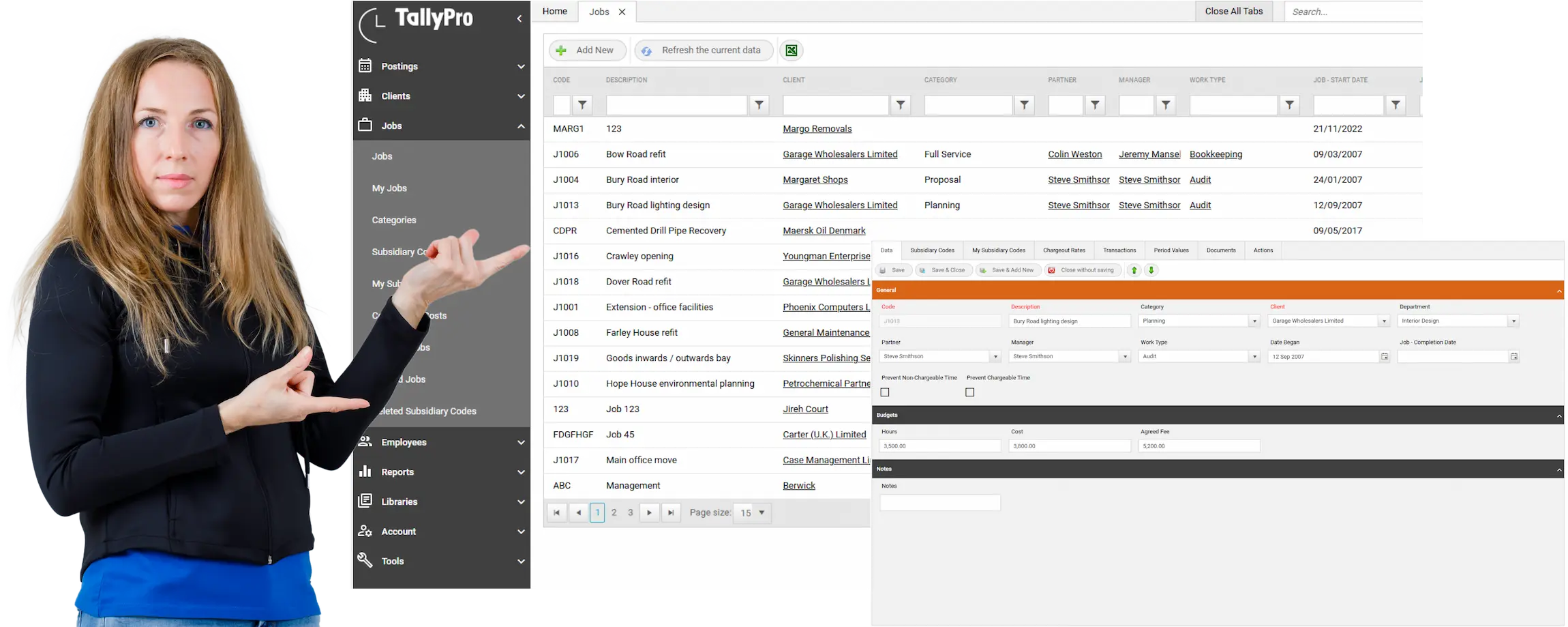This screenshot has height=627, width=1568.
Task: Click the Save & Close button
Action: coord(944,270)
